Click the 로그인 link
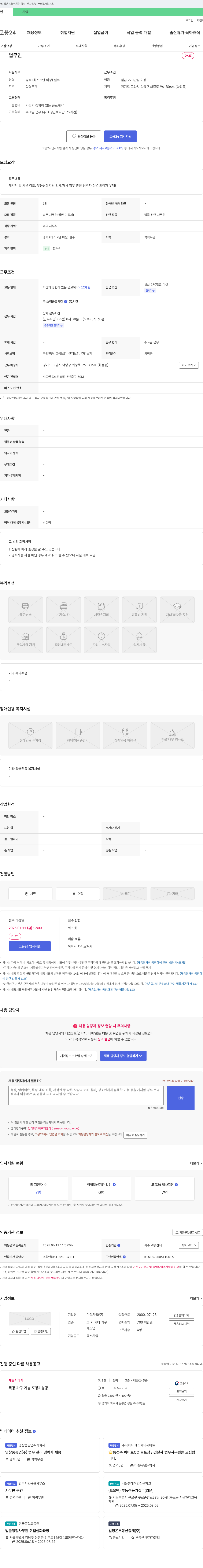Image resolution: width=203 pixels, height=1568 pixels. (x=190, y=20)
